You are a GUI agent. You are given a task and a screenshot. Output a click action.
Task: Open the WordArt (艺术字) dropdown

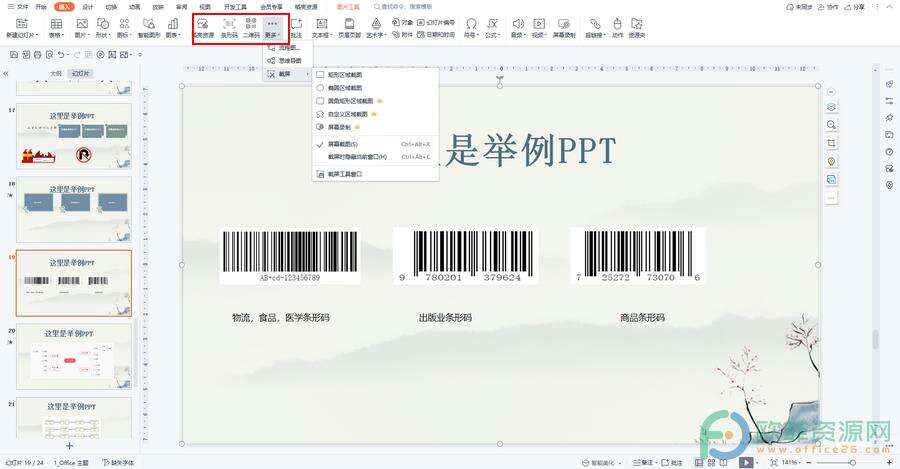point(376,28)
